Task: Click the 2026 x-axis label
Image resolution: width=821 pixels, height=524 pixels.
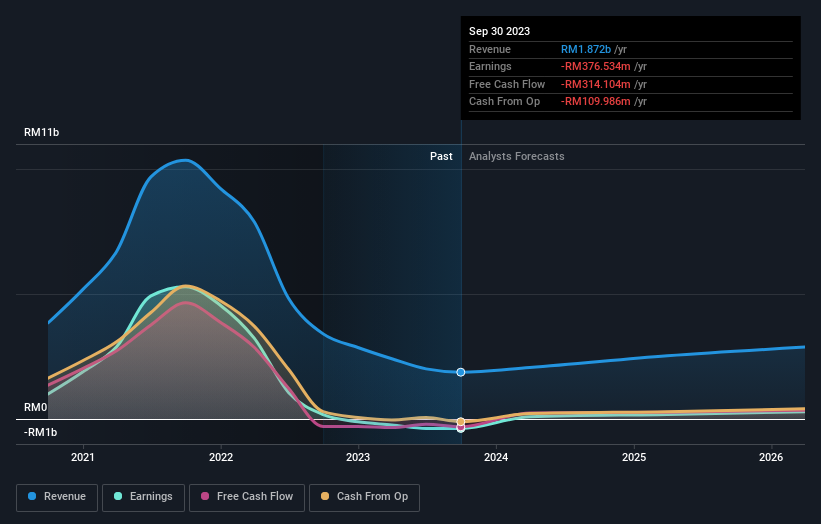Action: pyautogui.click(x=771, y=457)
